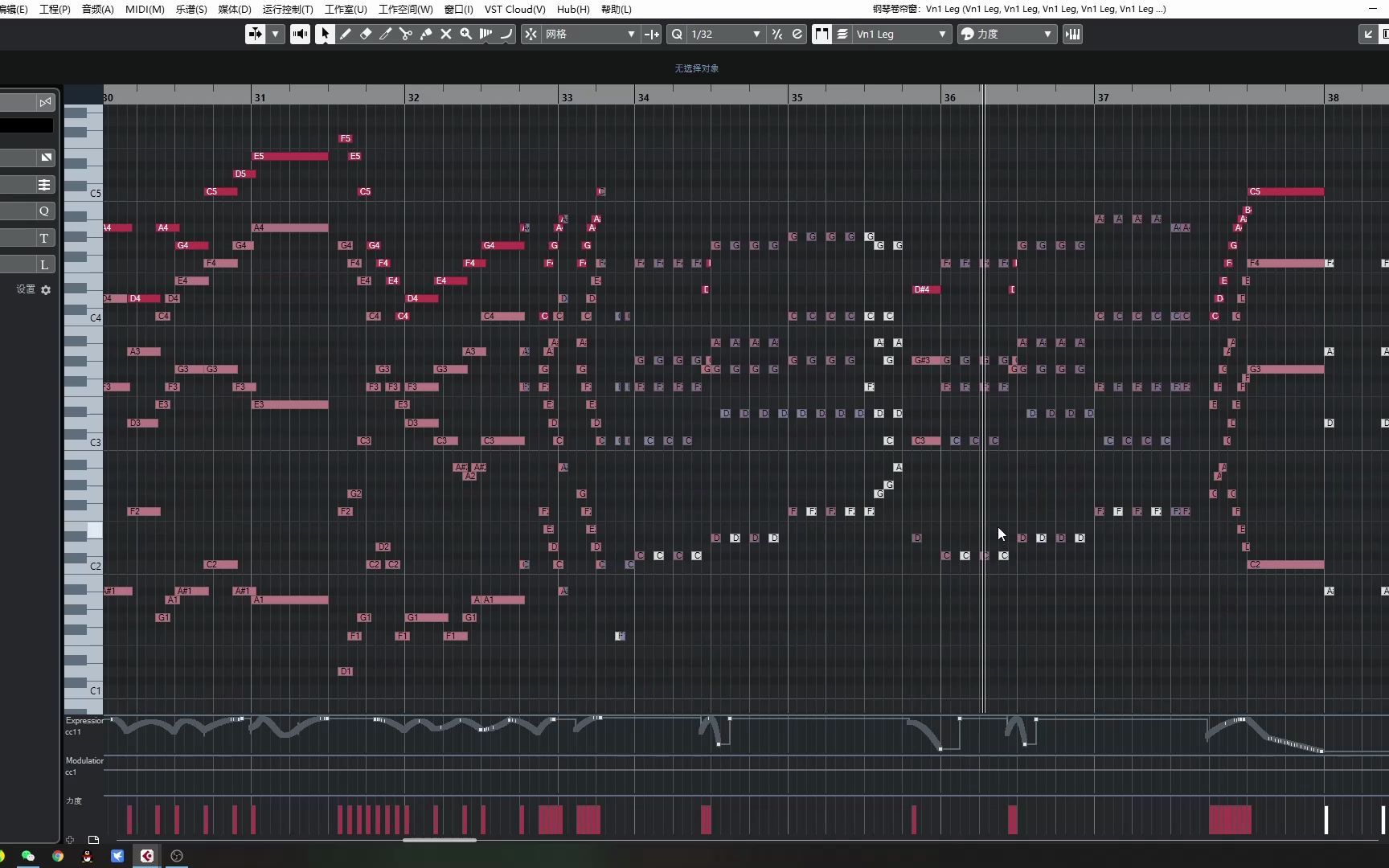Viewport: 1389px width, 868px height.
Task: Open the 媒体(D) menu
Action: pos(235,9)
